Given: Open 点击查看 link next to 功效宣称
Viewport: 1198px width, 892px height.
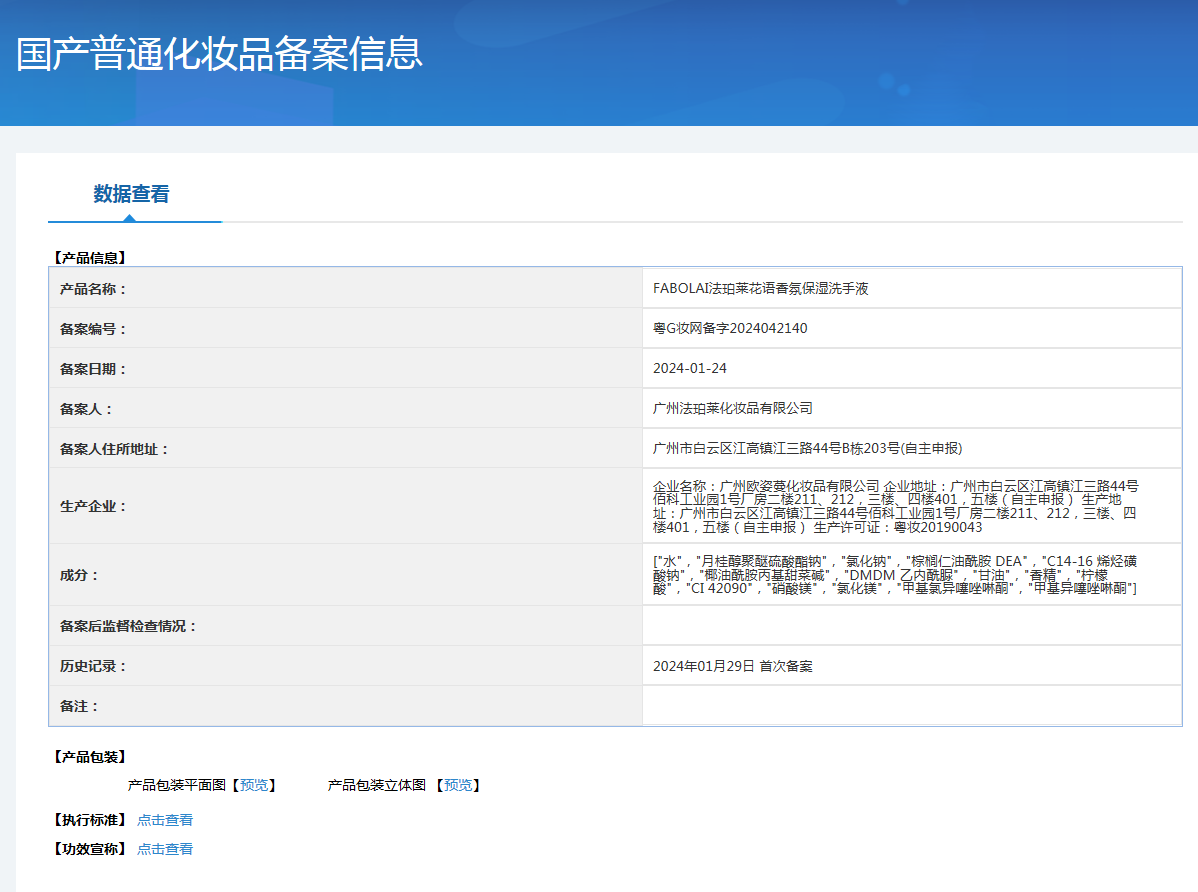Looking at the screenshot, I should (x=165, y=849).
